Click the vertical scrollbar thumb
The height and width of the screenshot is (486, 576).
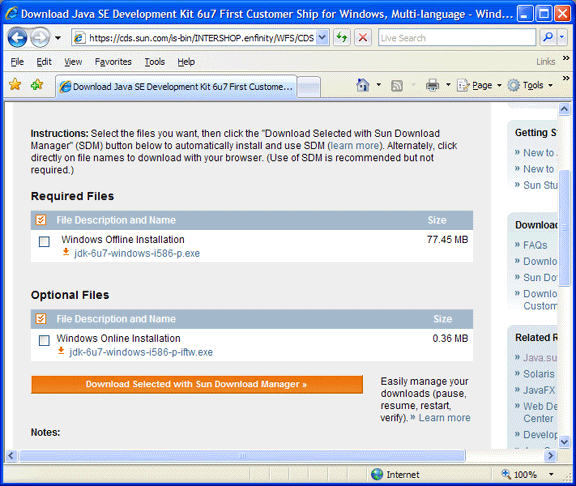(564, 228)
